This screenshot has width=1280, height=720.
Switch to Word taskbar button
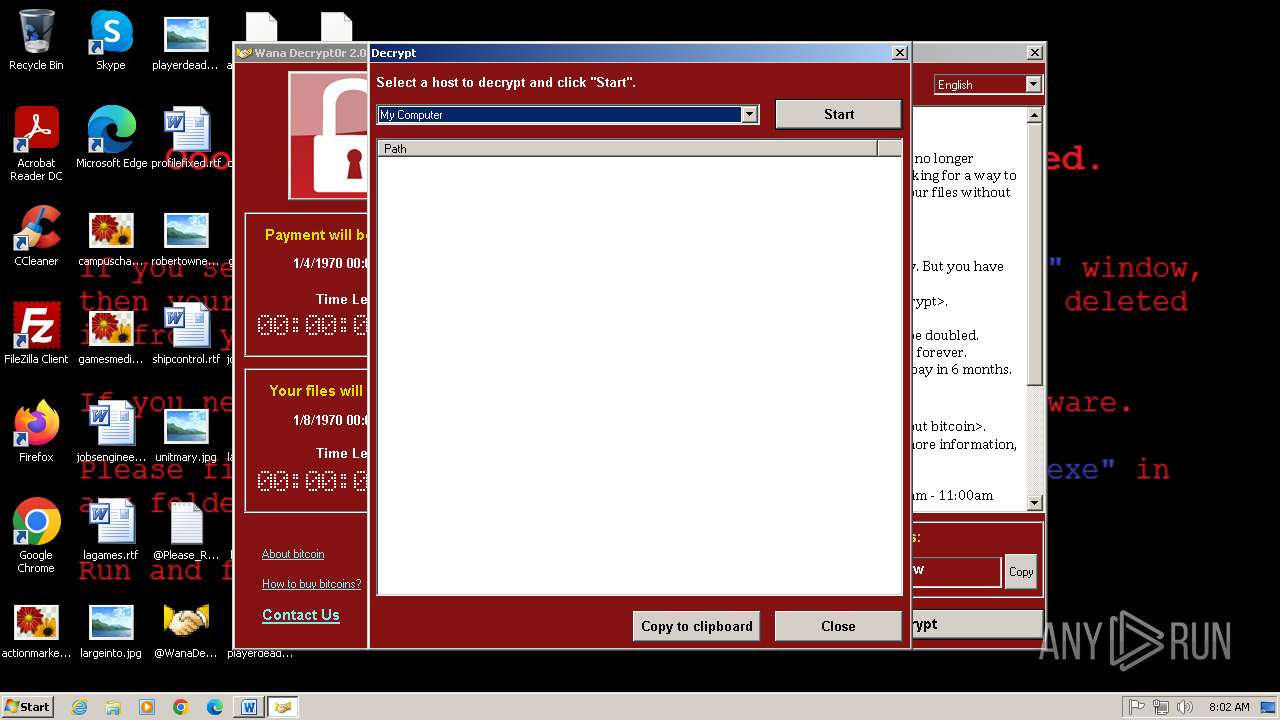tap(249, 707)
